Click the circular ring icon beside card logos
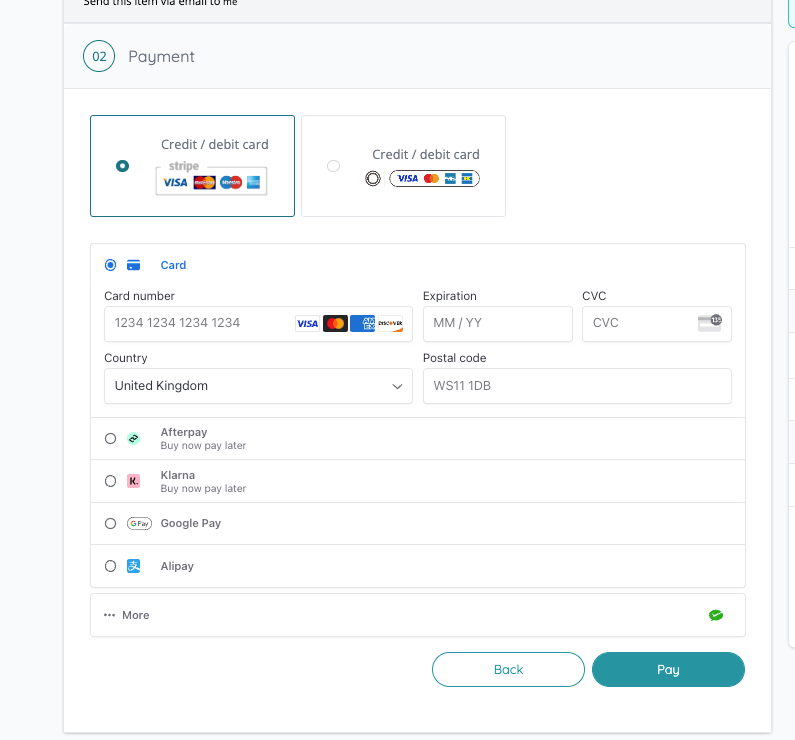The height and width of the screenshot is (740, 795). pos(373,178)
